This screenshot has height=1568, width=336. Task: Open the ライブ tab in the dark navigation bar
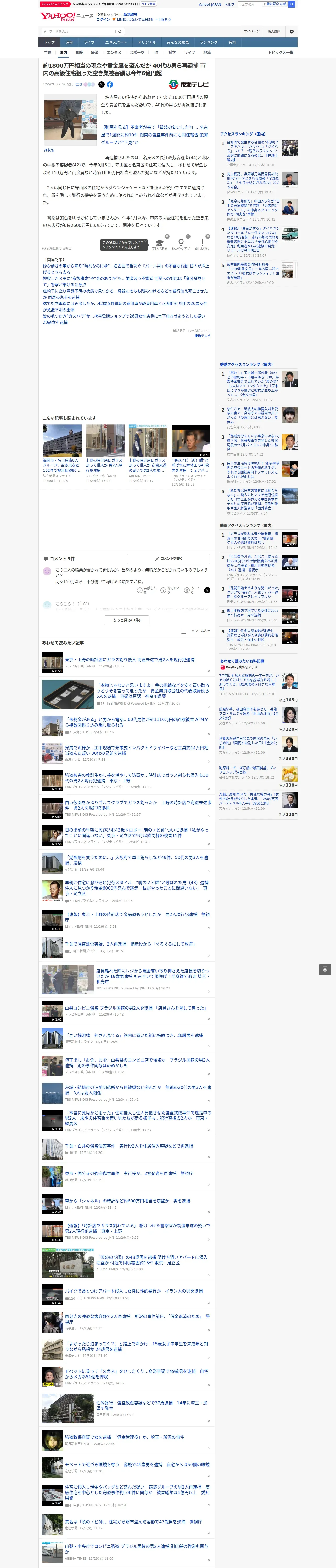[89, 43]
